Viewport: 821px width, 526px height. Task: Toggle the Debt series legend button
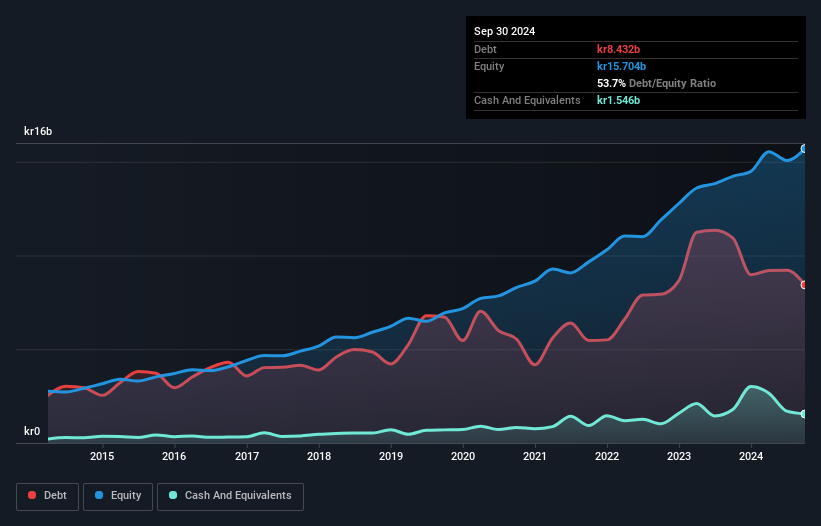pyautogui.click(x=46, y=496)
